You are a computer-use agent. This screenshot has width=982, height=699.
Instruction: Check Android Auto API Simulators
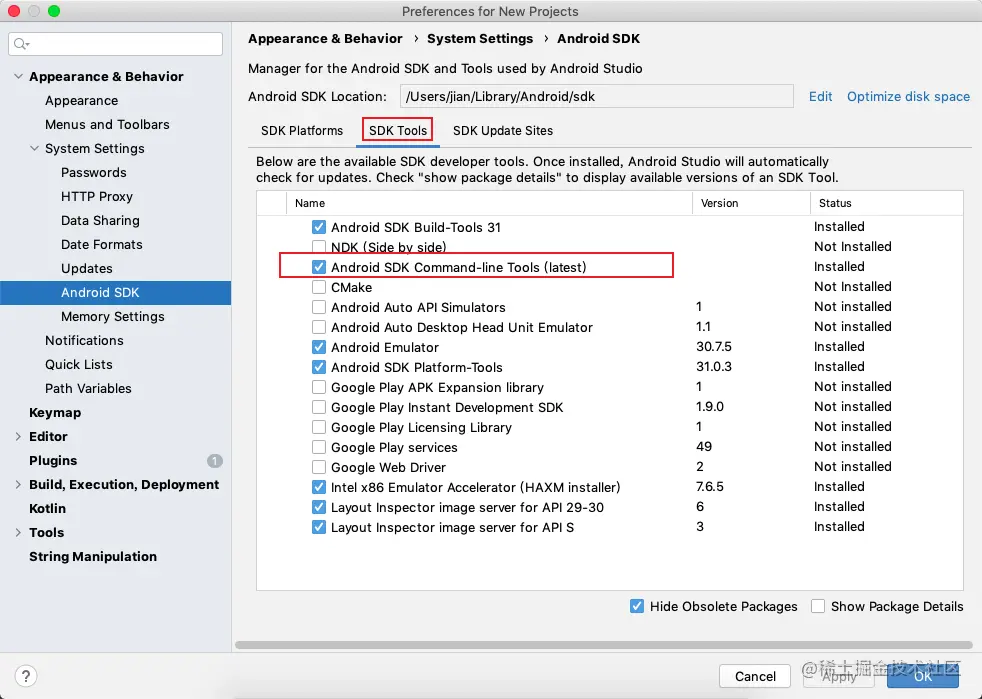pyautogui.click(x=319, y=308)
